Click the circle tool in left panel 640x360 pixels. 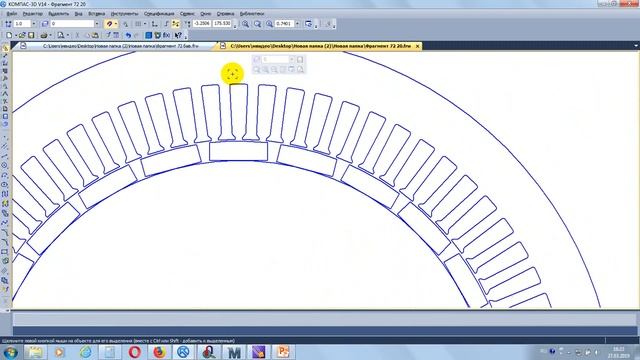point(5,165)
